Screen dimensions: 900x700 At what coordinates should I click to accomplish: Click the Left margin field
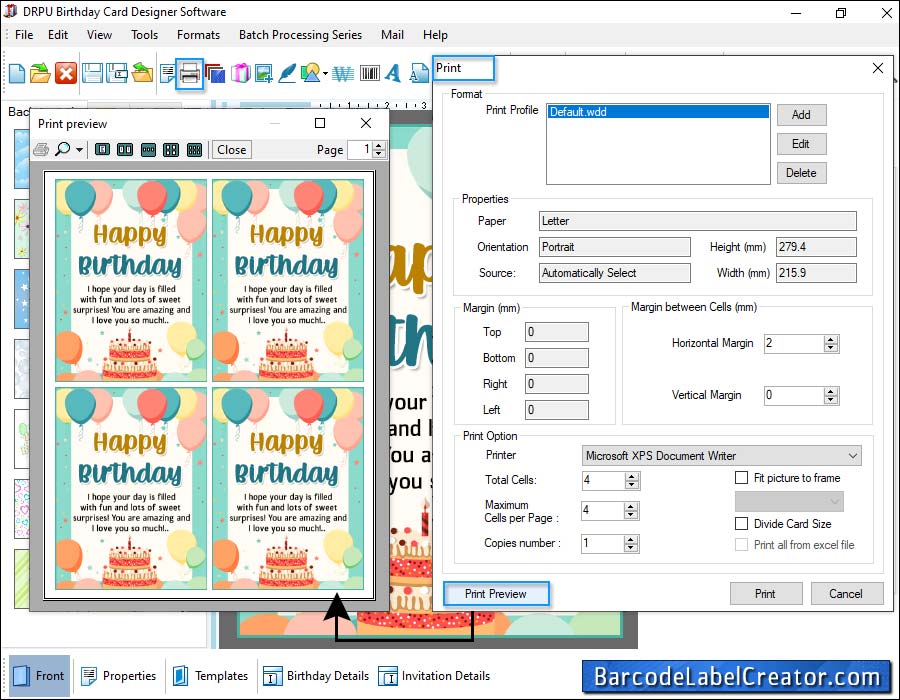pos(557,410)
